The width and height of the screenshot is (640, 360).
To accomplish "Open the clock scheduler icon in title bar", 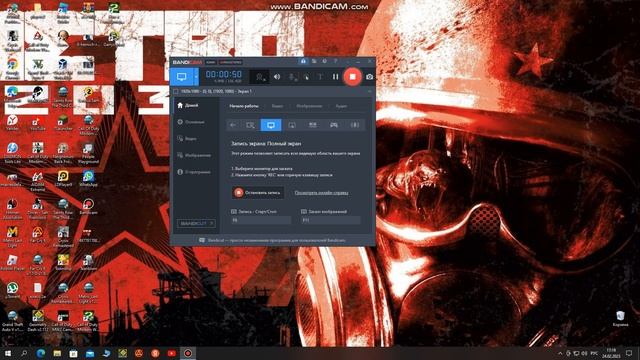I will coord(324,62).
